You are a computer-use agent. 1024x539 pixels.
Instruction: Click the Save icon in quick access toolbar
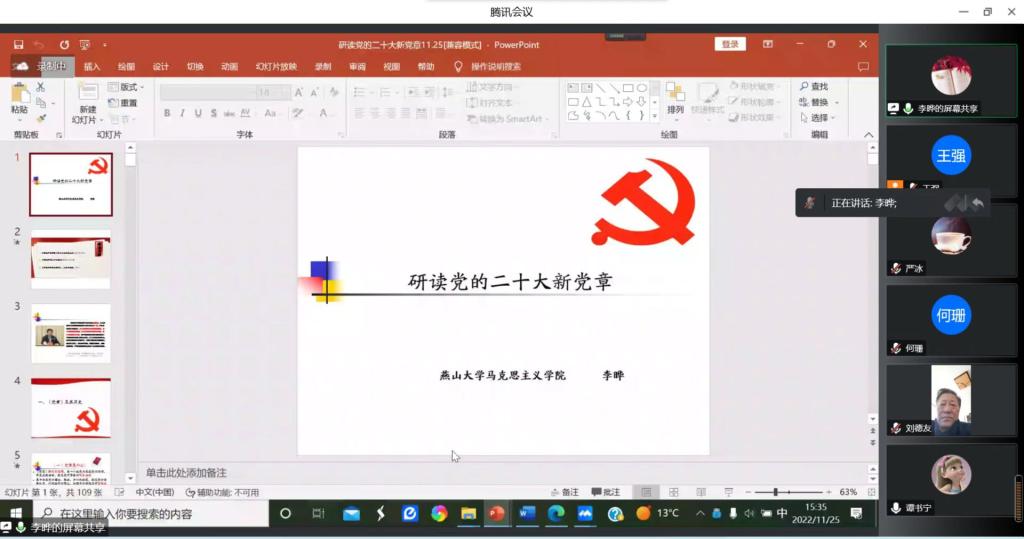(18, 45)
